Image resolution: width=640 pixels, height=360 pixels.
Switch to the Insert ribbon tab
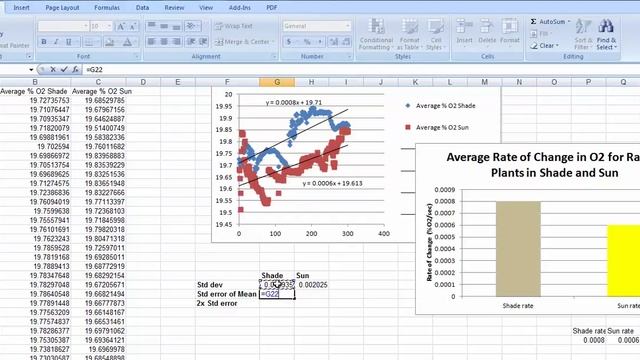coord(21,7)
